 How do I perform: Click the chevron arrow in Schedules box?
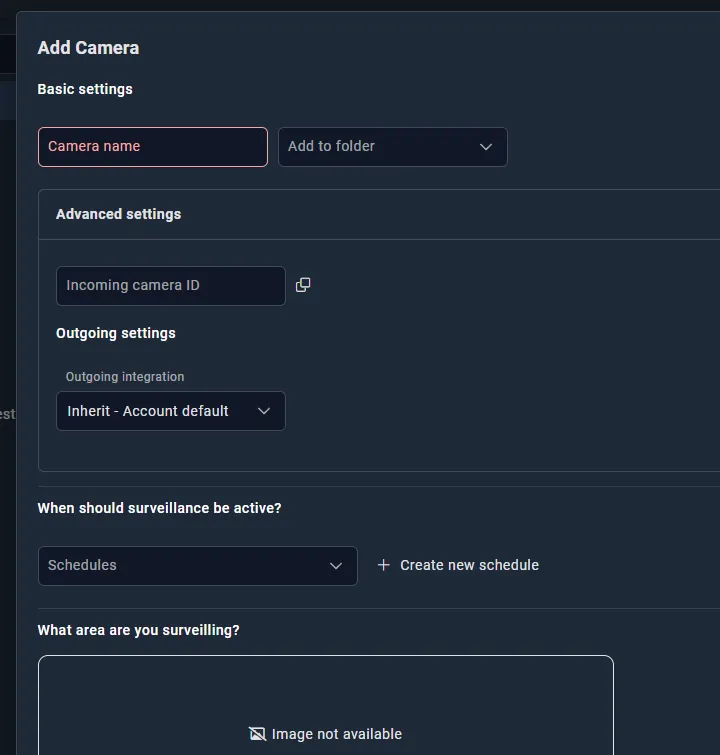(x=336, y=566)
